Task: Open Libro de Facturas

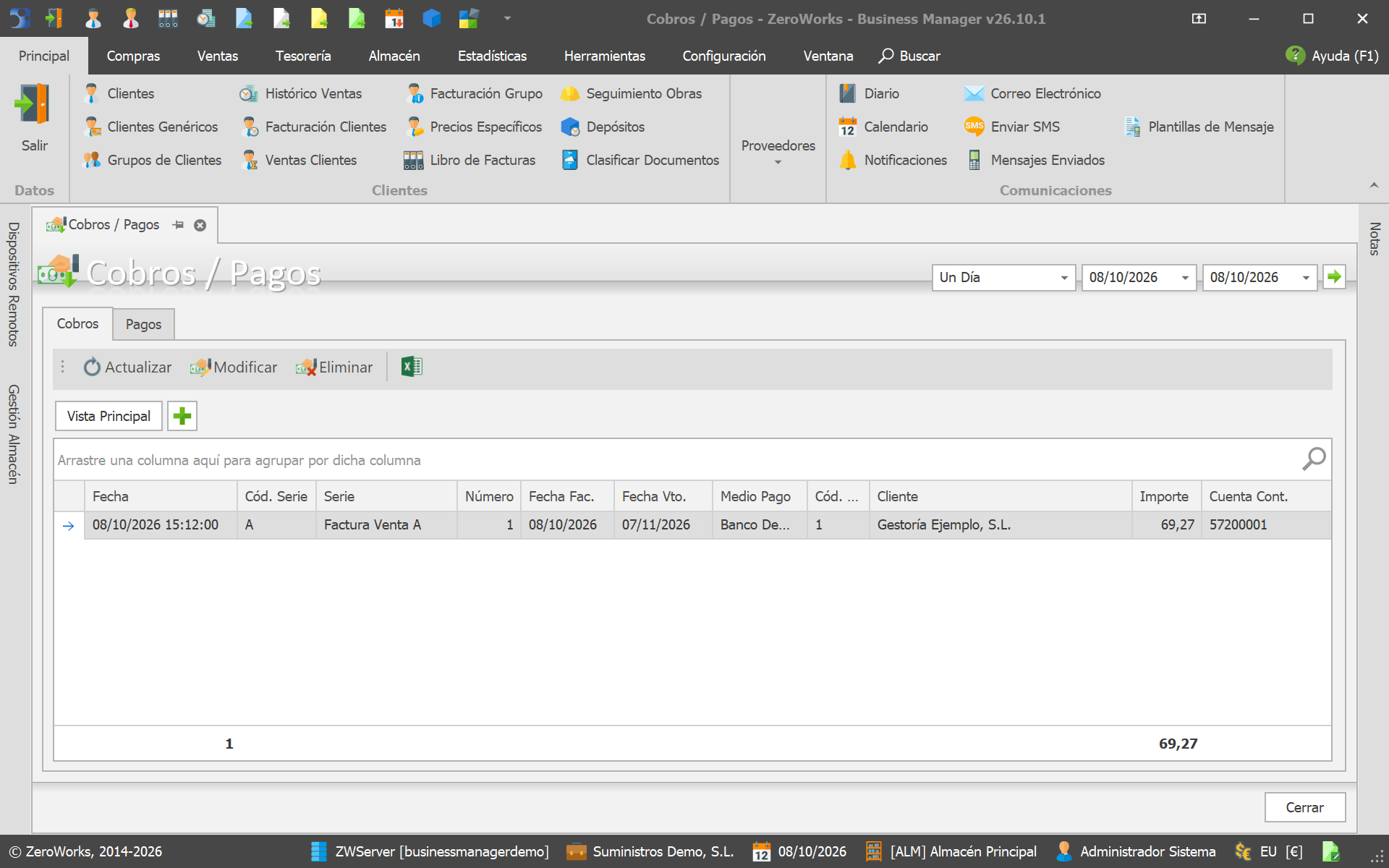Action: pyautogui.click(x=470, y=160)
